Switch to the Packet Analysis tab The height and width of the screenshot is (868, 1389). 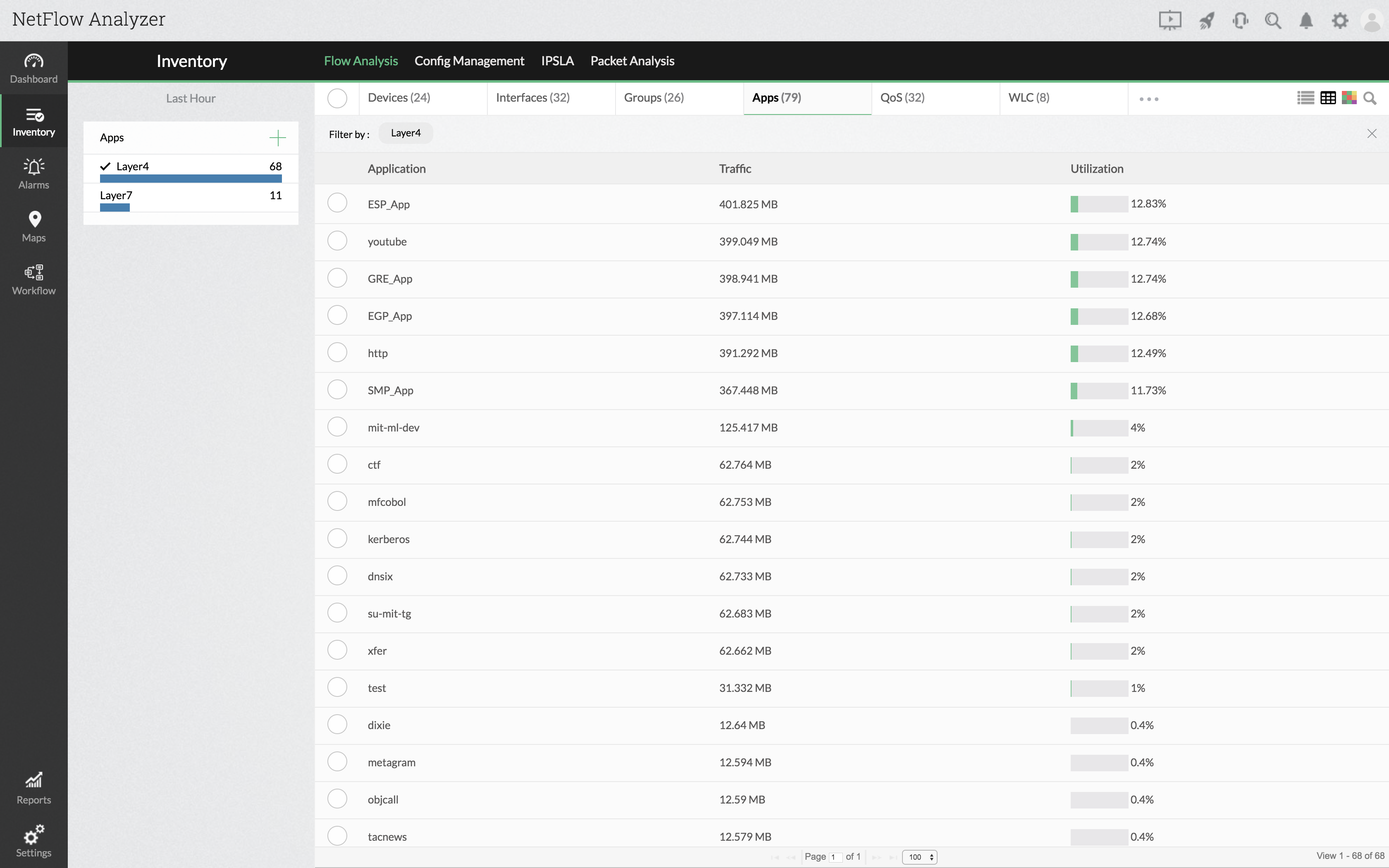pos(632,61)
